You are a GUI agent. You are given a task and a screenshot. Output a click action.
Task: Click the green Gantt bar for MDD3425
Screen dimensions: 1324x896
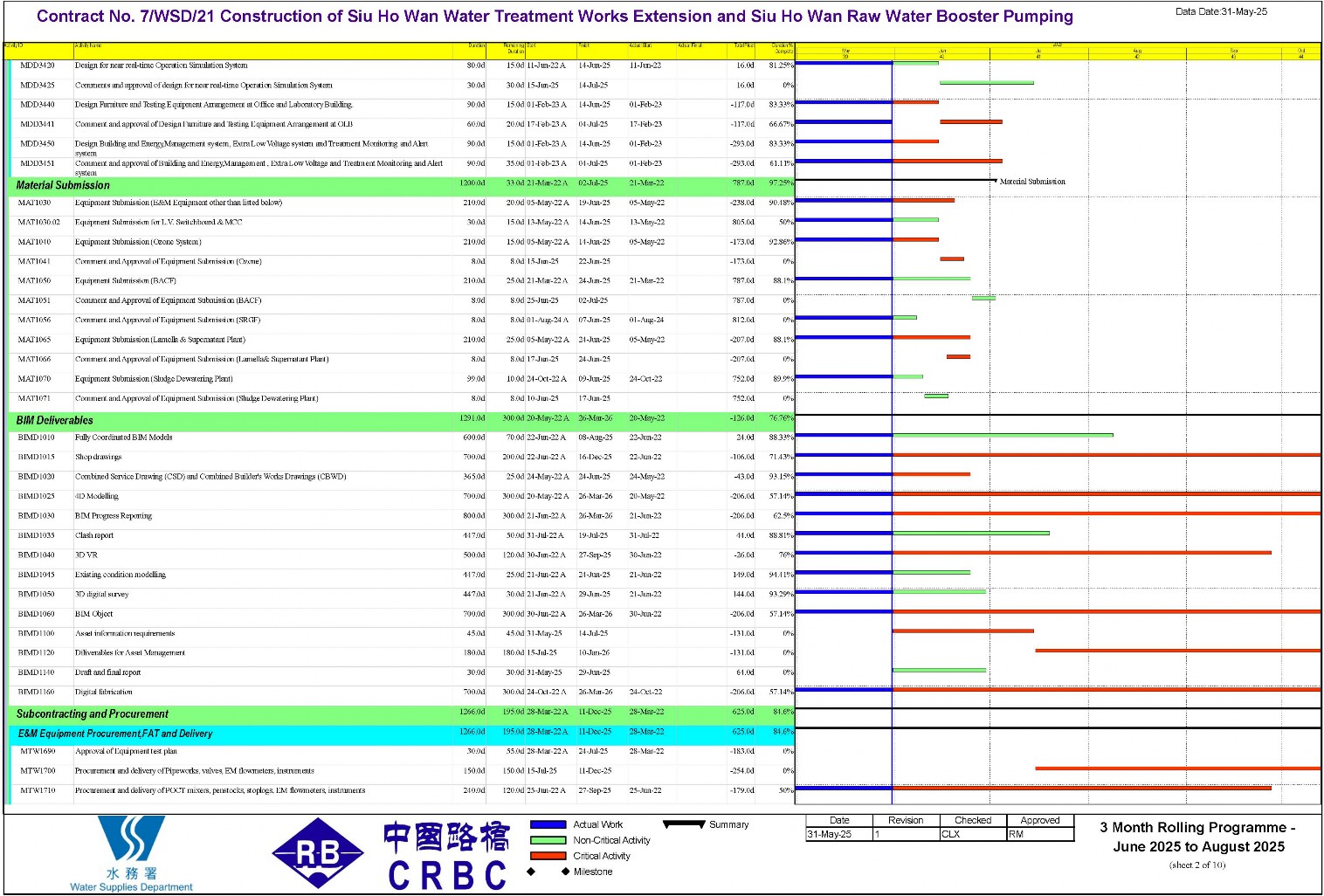click(987, 83)
